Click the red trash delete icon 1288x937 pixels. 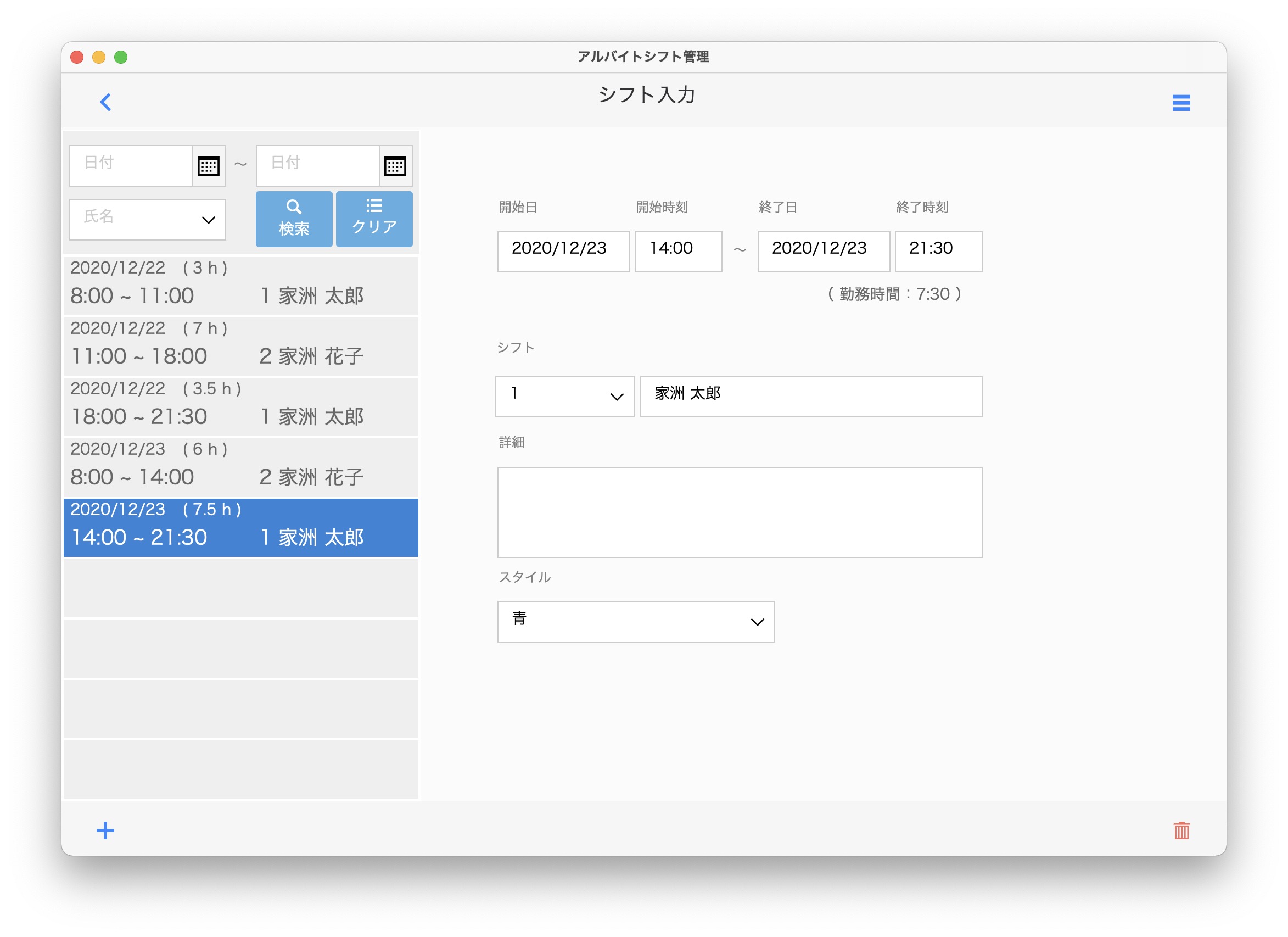[1181, 830]
